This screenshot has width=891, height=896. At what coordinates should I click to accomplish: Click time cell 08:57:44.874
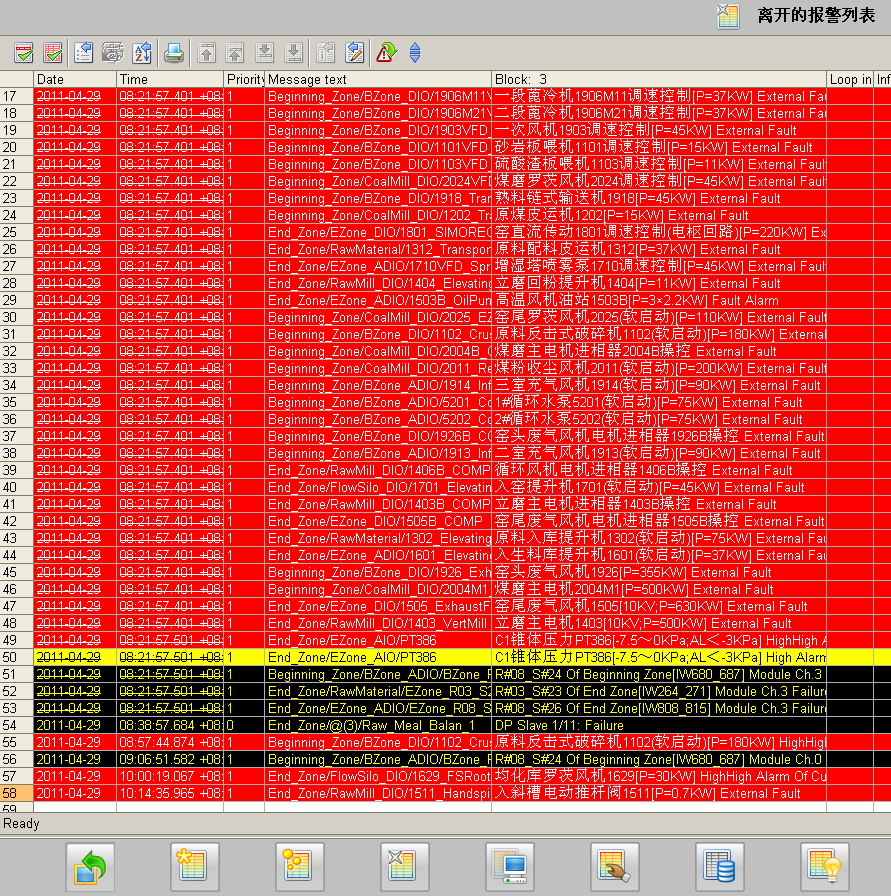pos(170,742)
